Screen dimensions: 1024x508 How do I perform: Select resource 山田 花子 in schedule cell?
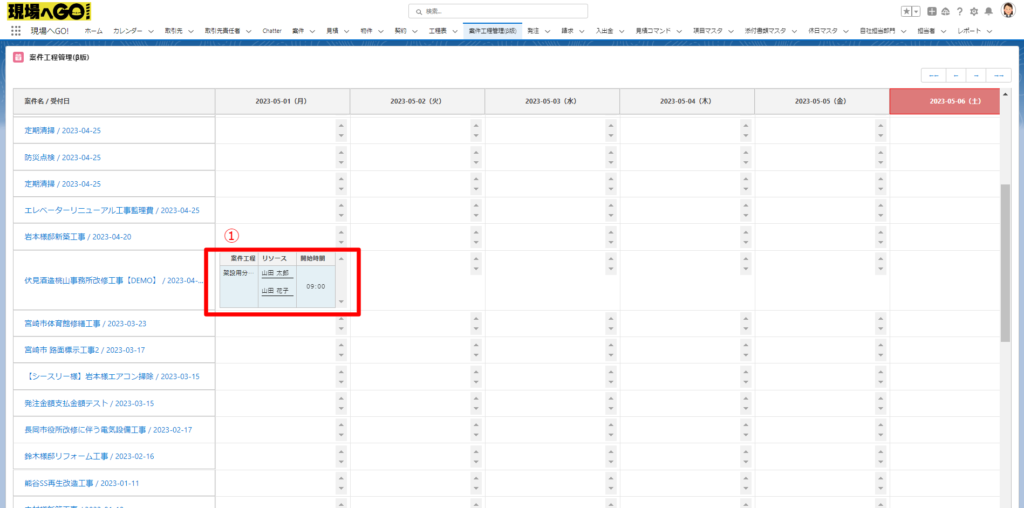(x=277, y=290)
